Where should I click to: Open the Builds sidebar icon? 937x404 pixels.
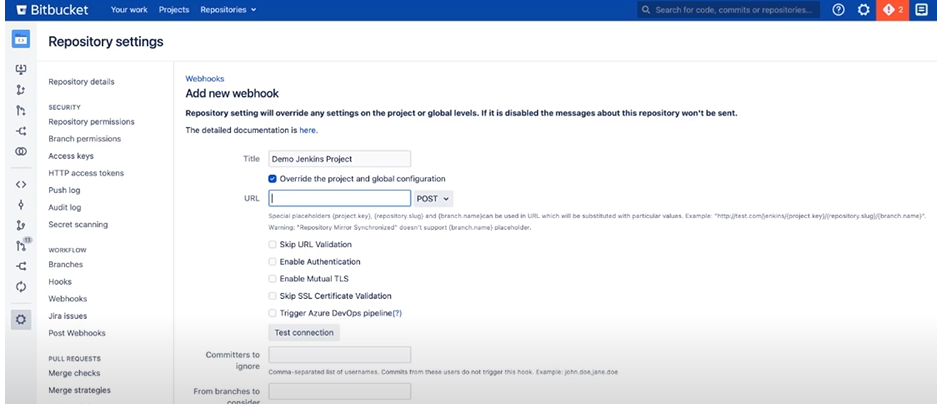pos(21,287)
